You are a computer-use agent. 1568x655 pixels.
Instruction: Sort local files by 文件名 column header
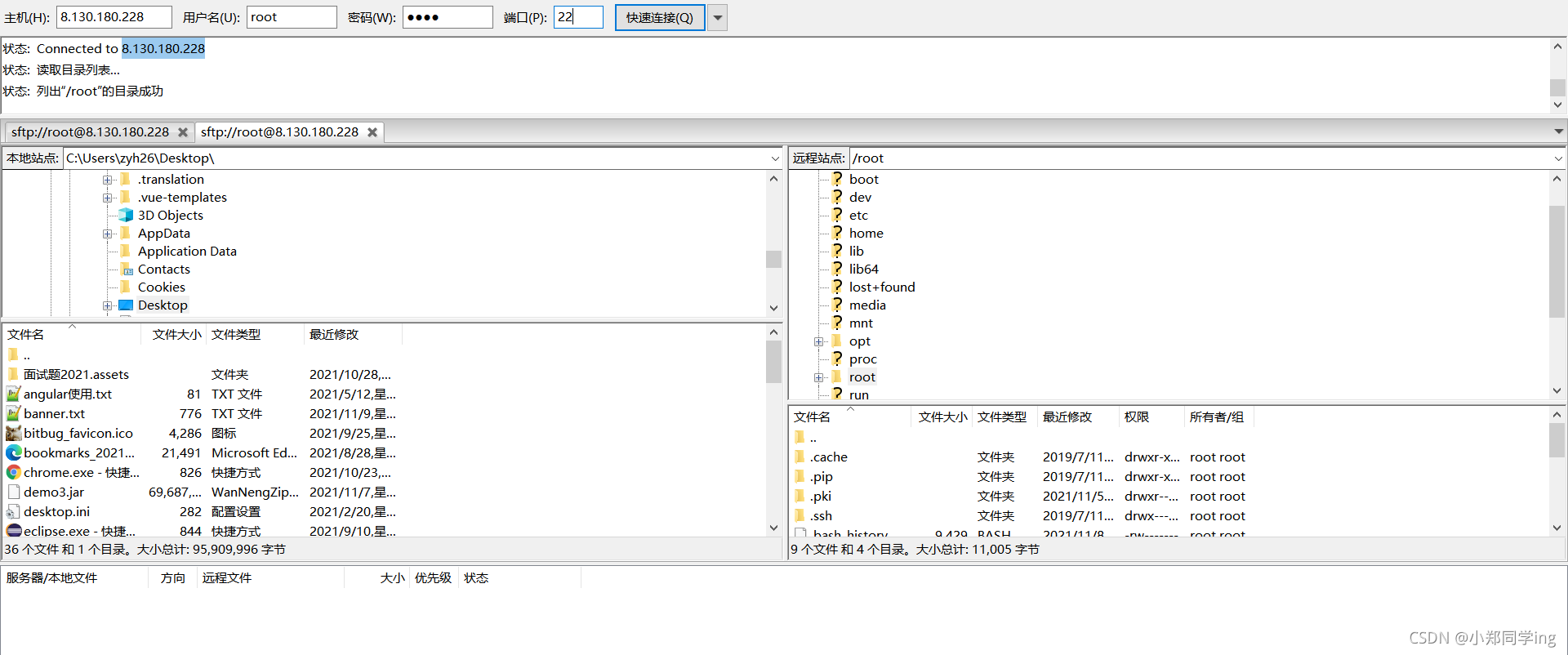coord(72,334)
